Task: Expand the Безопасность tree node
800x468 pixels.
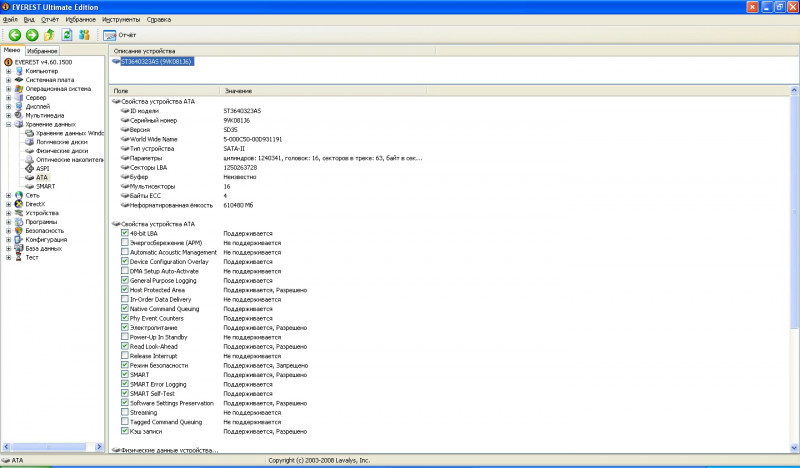Action: point(8,231)
